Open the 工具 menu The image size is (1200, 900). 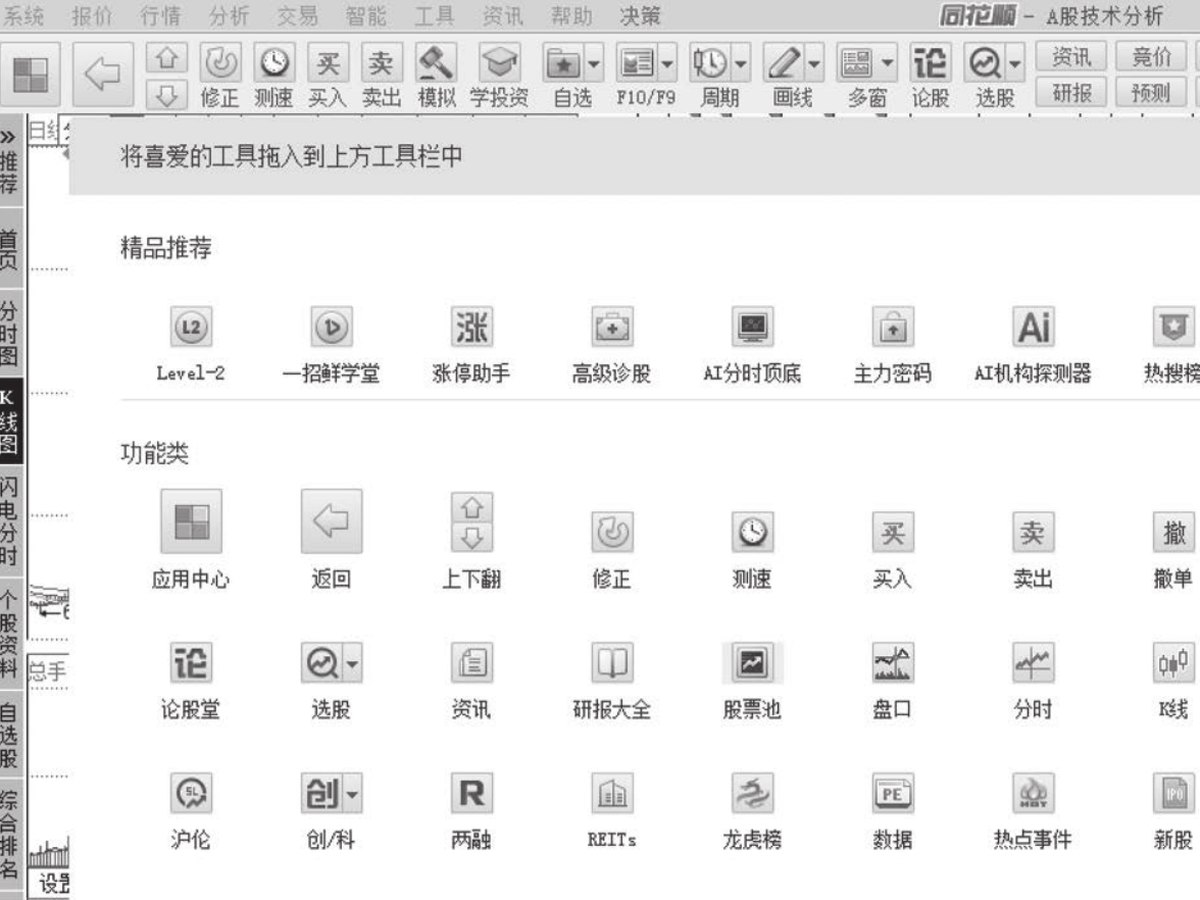tap(434, 16)
